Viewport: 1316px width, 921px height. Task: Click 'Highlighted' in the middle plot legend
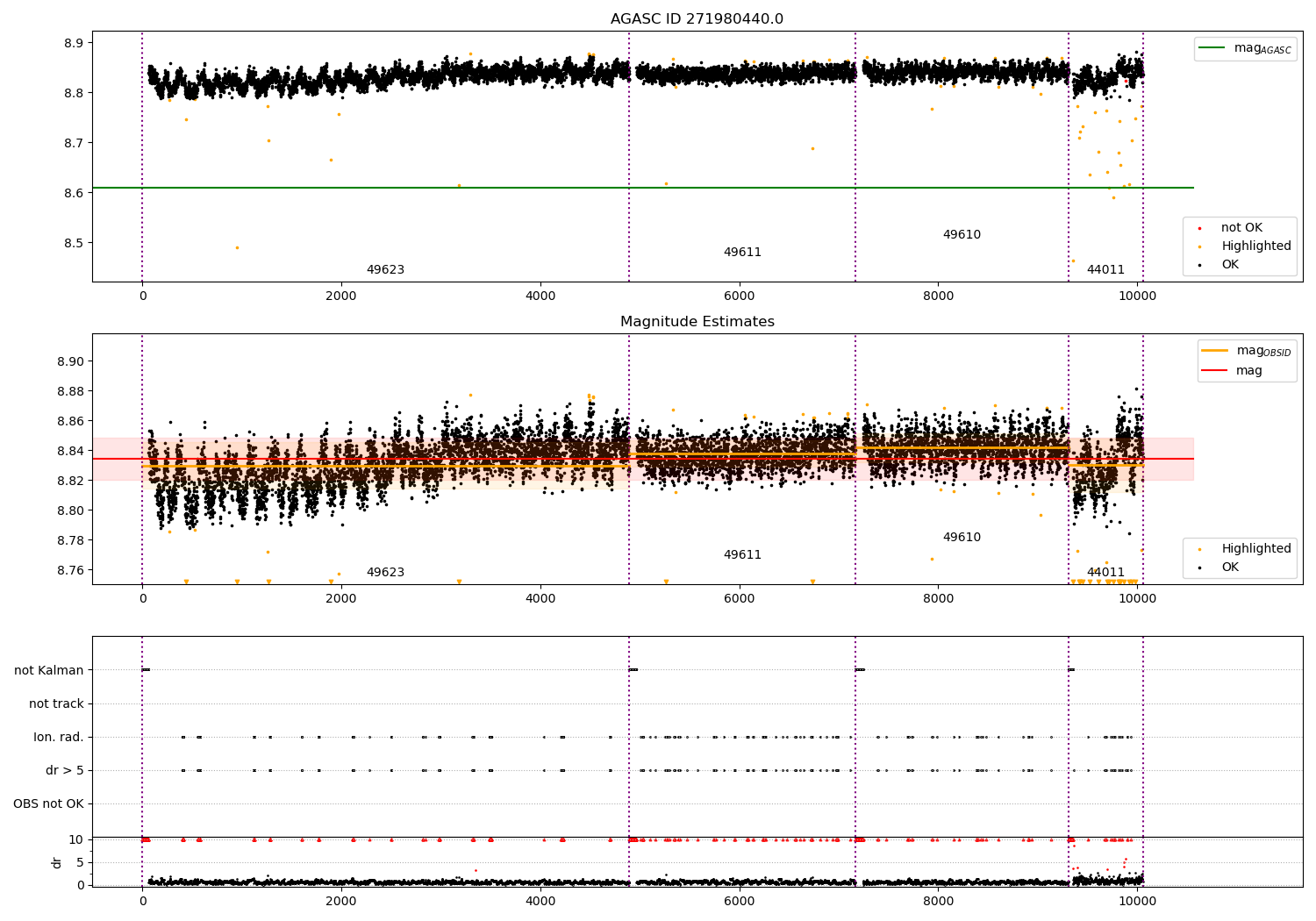[1256, 548]
